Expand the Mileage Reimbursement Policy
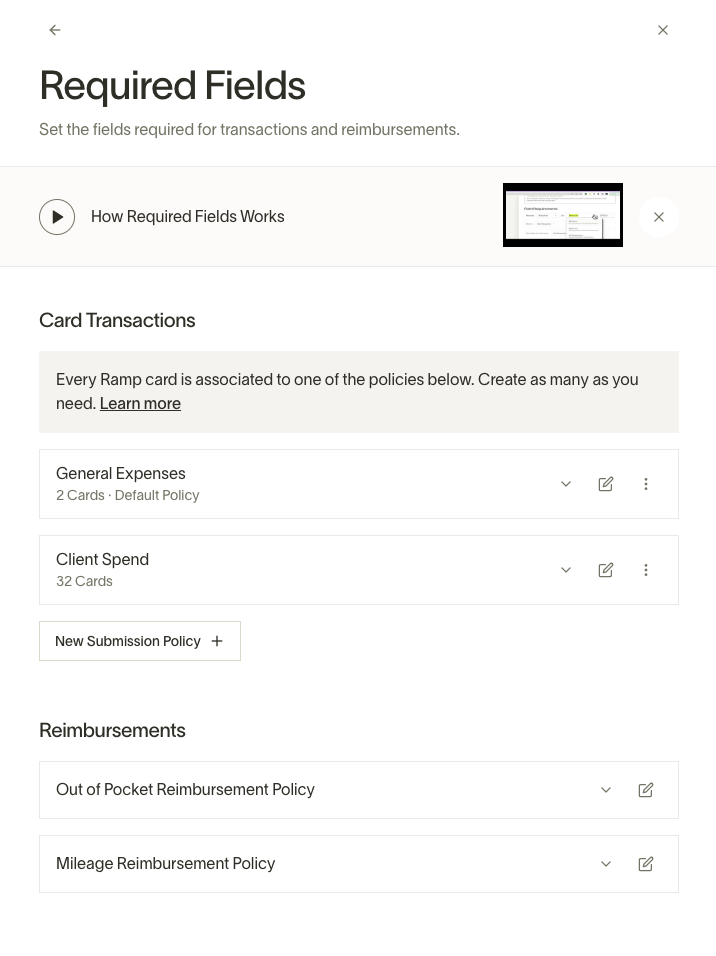 [x=606, y=864]
